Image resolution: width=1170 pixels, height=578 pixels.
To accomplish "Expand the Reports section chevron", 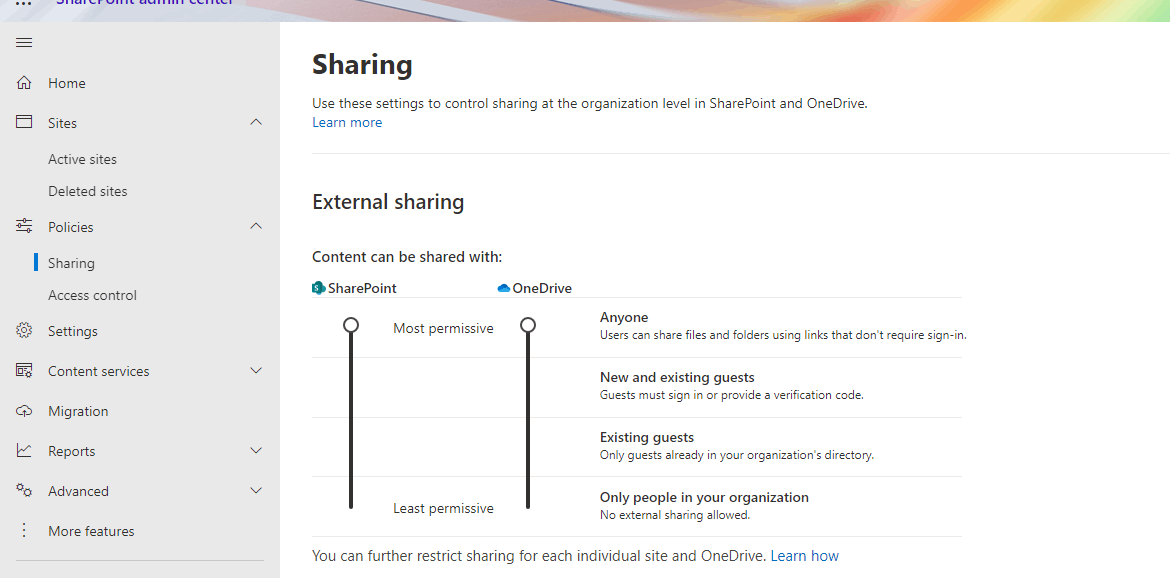I will [256, 450].
